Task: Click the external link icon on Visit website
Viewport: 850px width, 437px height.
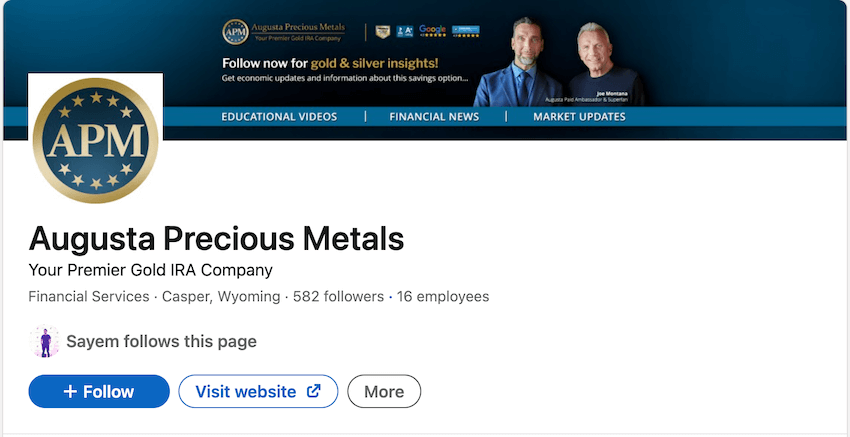Action: (314, 391)
